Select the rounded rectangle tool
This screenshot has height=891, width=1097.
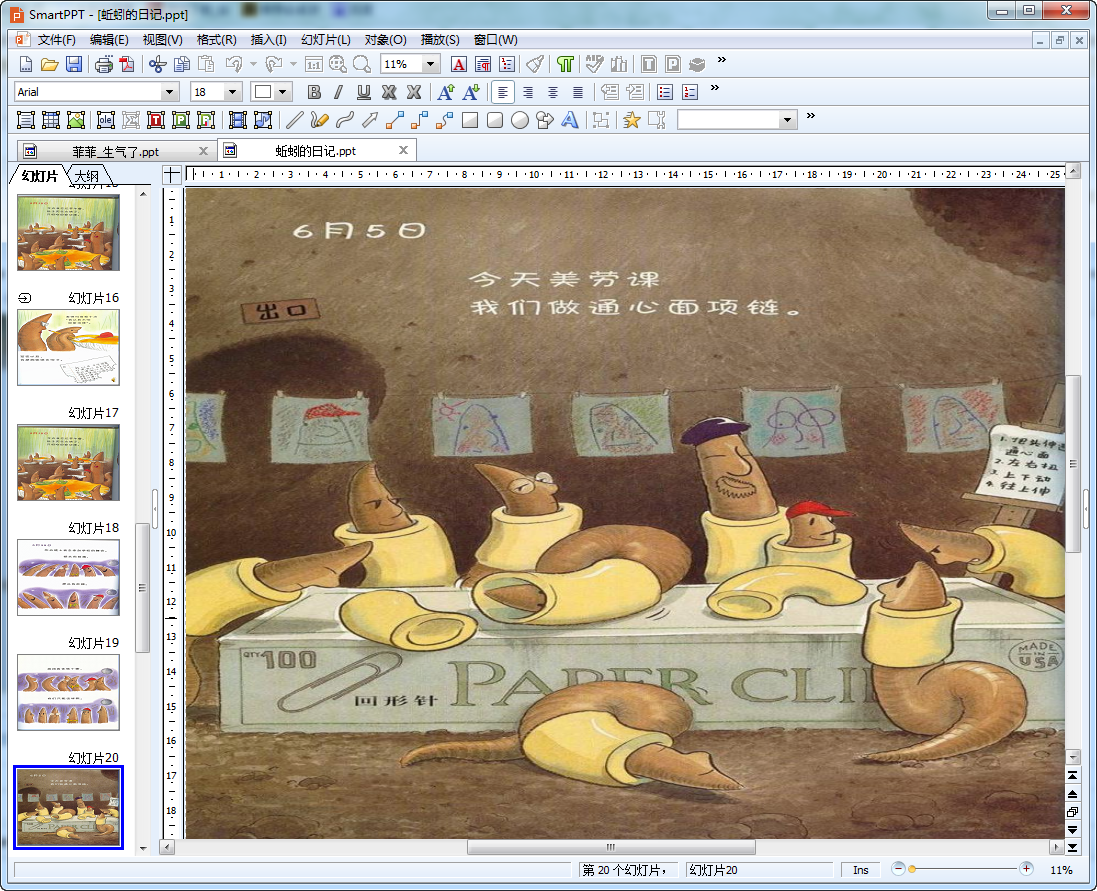tap(495, 120)
